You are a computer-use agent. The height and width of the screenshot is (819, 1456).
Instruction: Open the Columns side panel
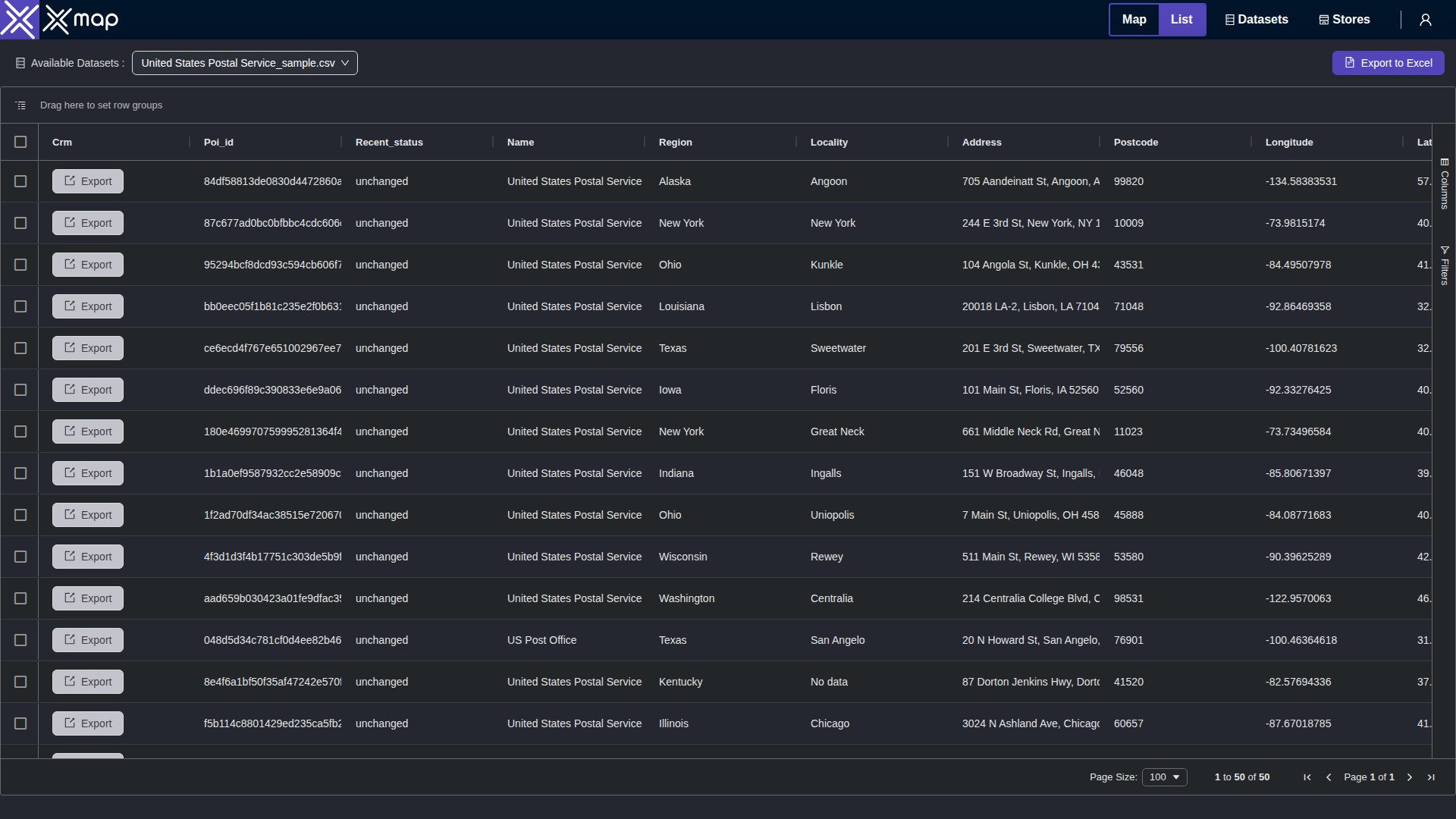[1445, 184]
